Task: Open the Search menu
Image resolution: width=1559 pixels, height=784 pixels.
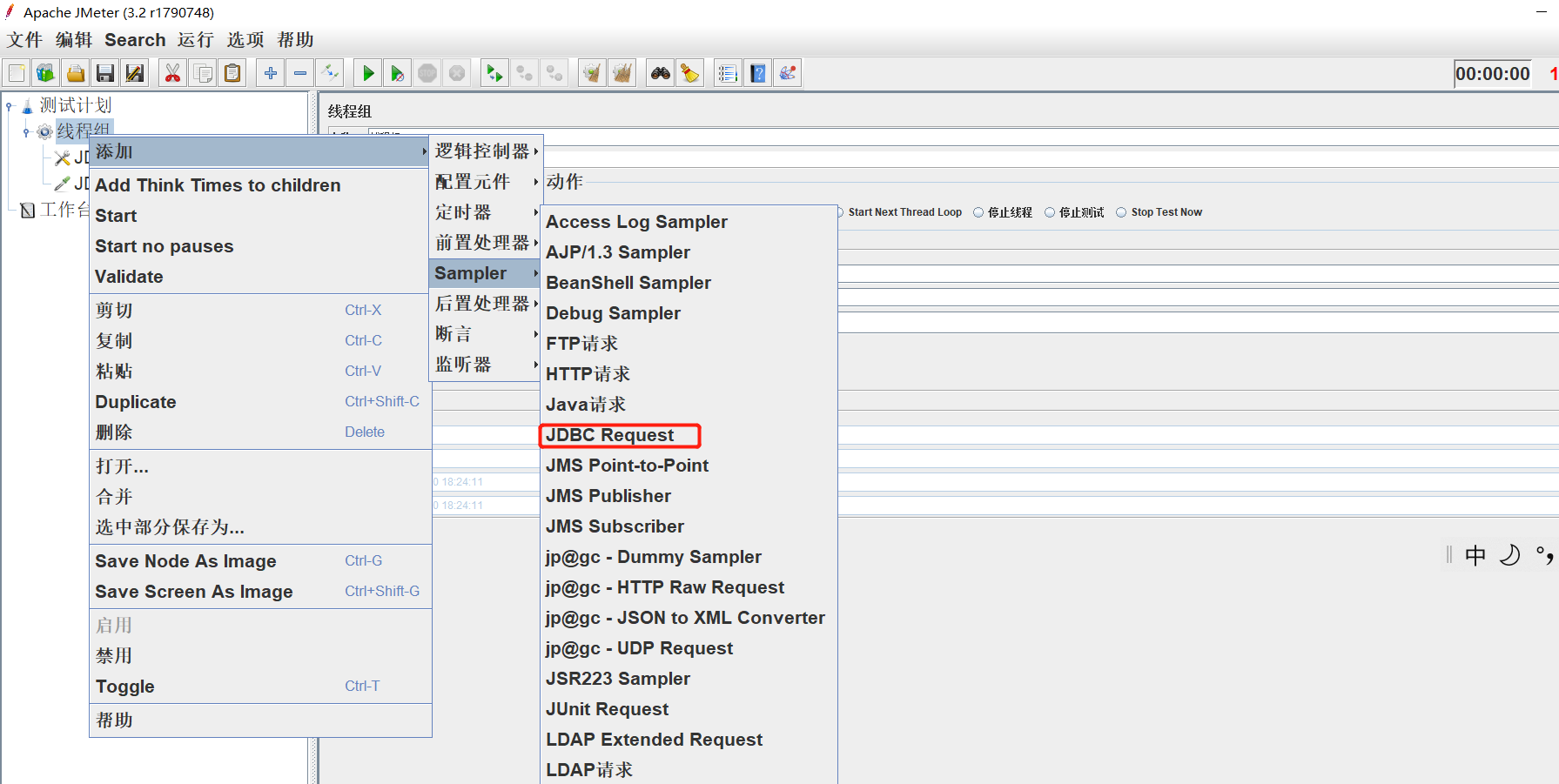Action: (x=135, y=40)
